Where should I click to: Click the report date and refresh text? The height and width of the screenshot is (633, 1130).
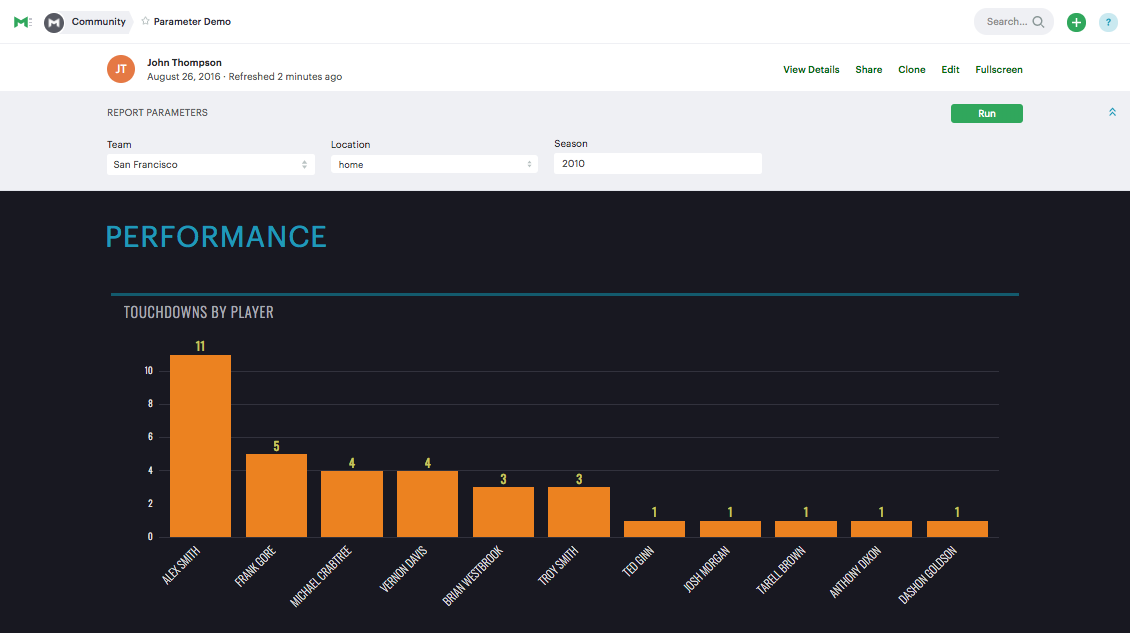point(244,76)
